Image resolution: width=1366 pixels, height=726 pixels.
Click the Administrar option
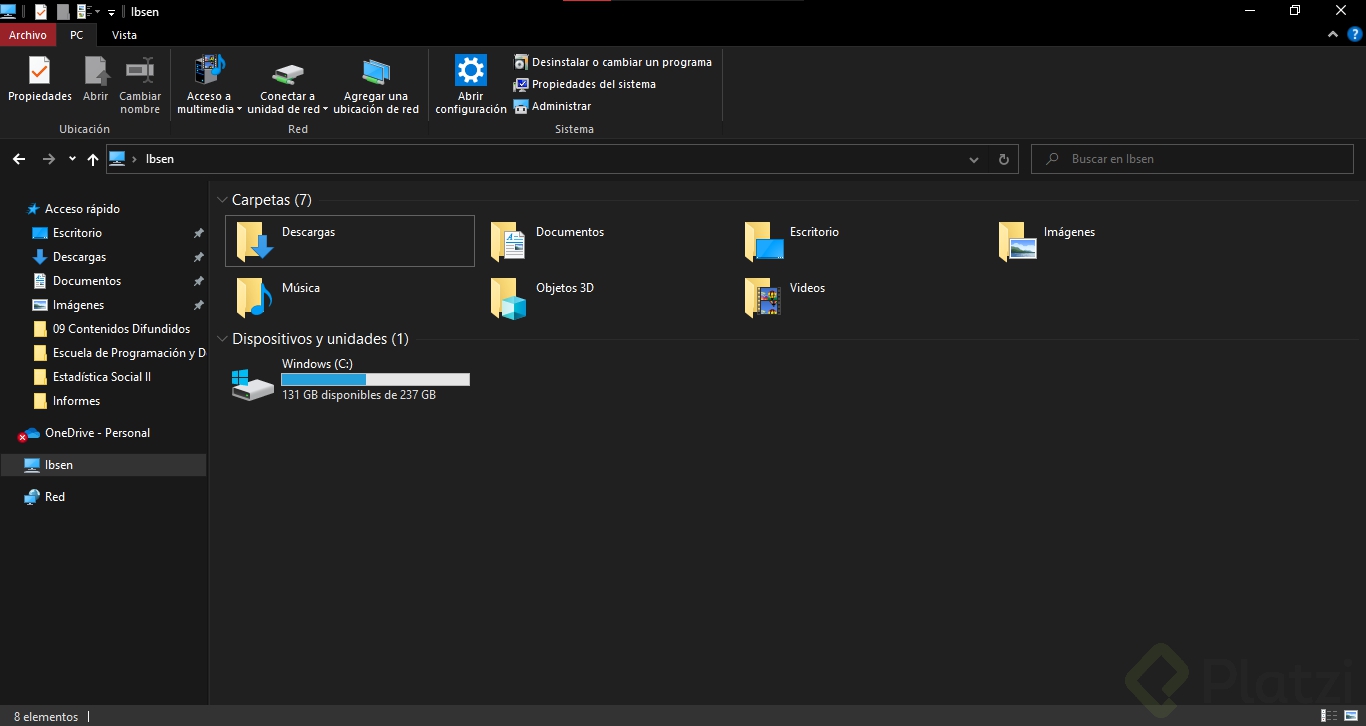pos(552,106)
